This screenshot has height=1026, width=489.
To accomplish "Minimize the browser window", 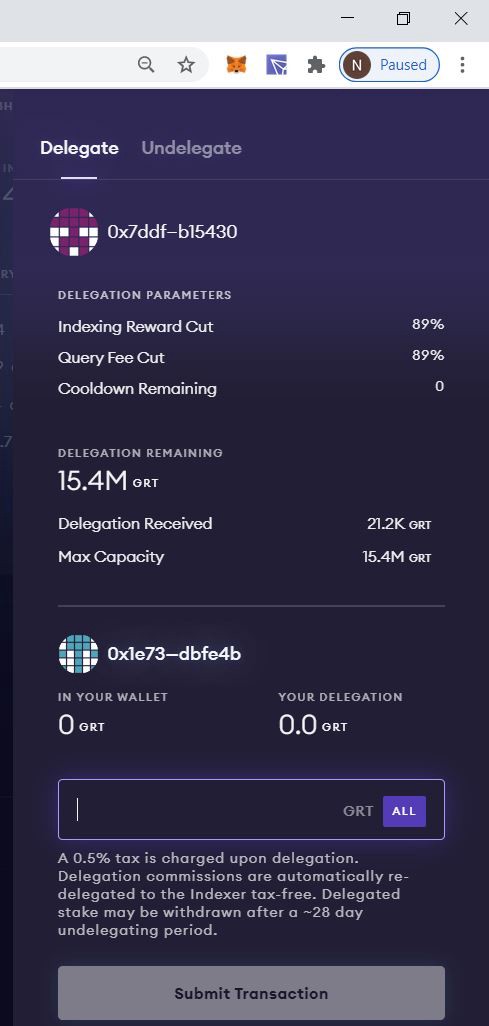I will point(348,18).
